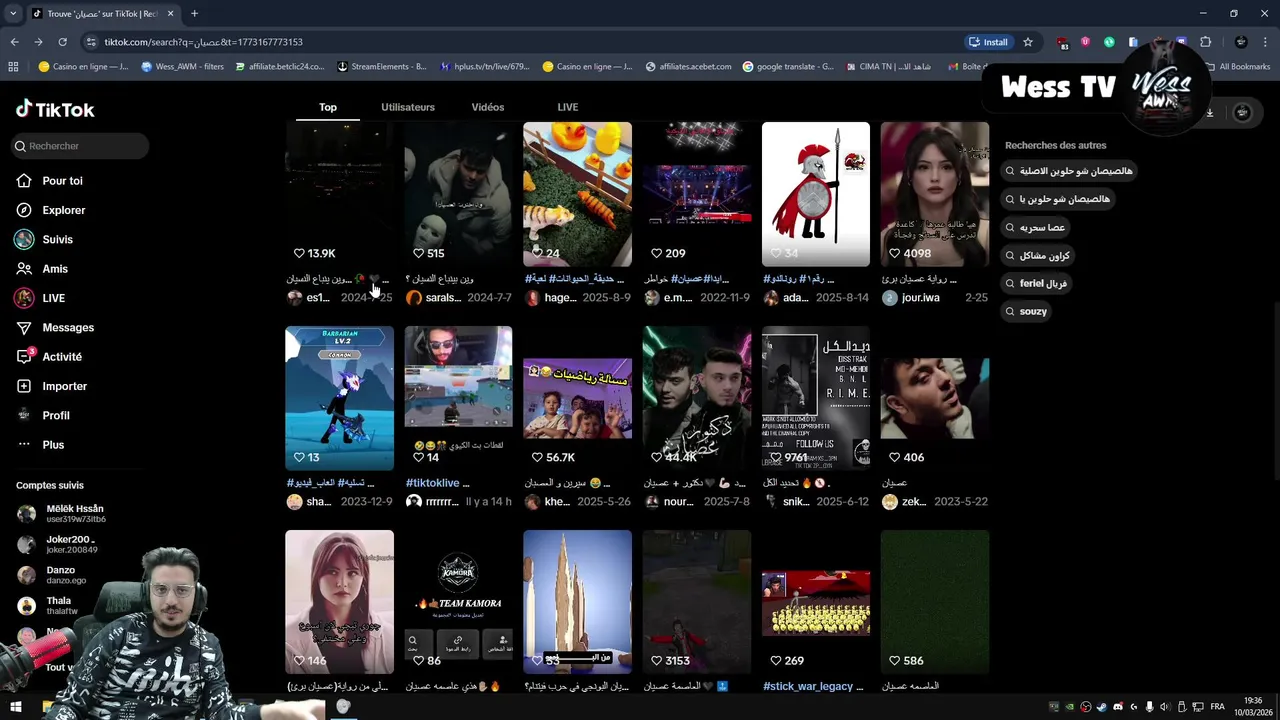Open google translate bookmark

pyautogui.click(x=788, y=67)
